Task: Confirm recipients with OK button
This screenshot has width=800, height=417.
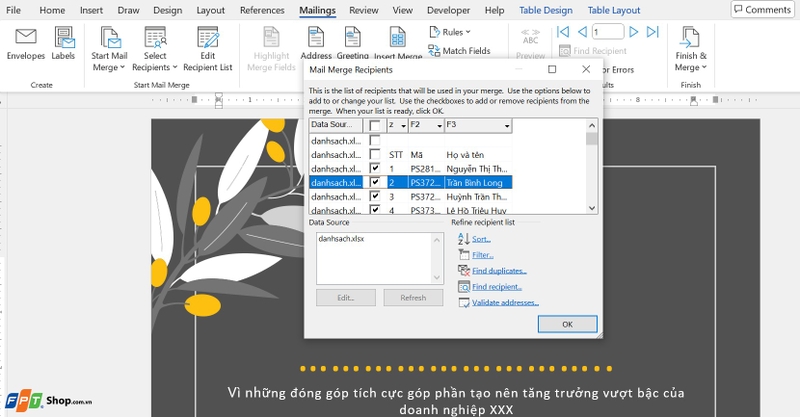Action: click(x=567, y=324)
